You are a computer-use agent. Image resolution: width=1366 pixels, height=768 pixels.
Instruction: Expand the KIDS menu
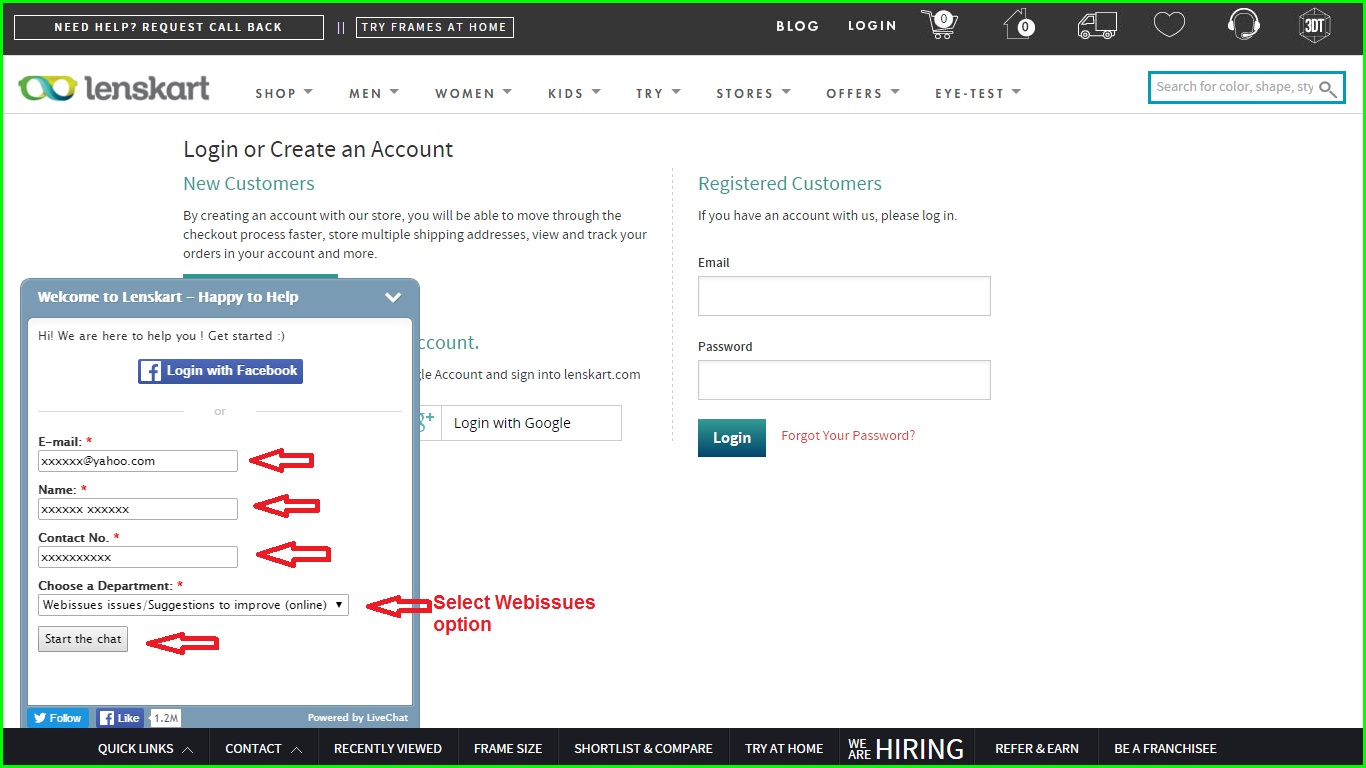click(575, 93)
